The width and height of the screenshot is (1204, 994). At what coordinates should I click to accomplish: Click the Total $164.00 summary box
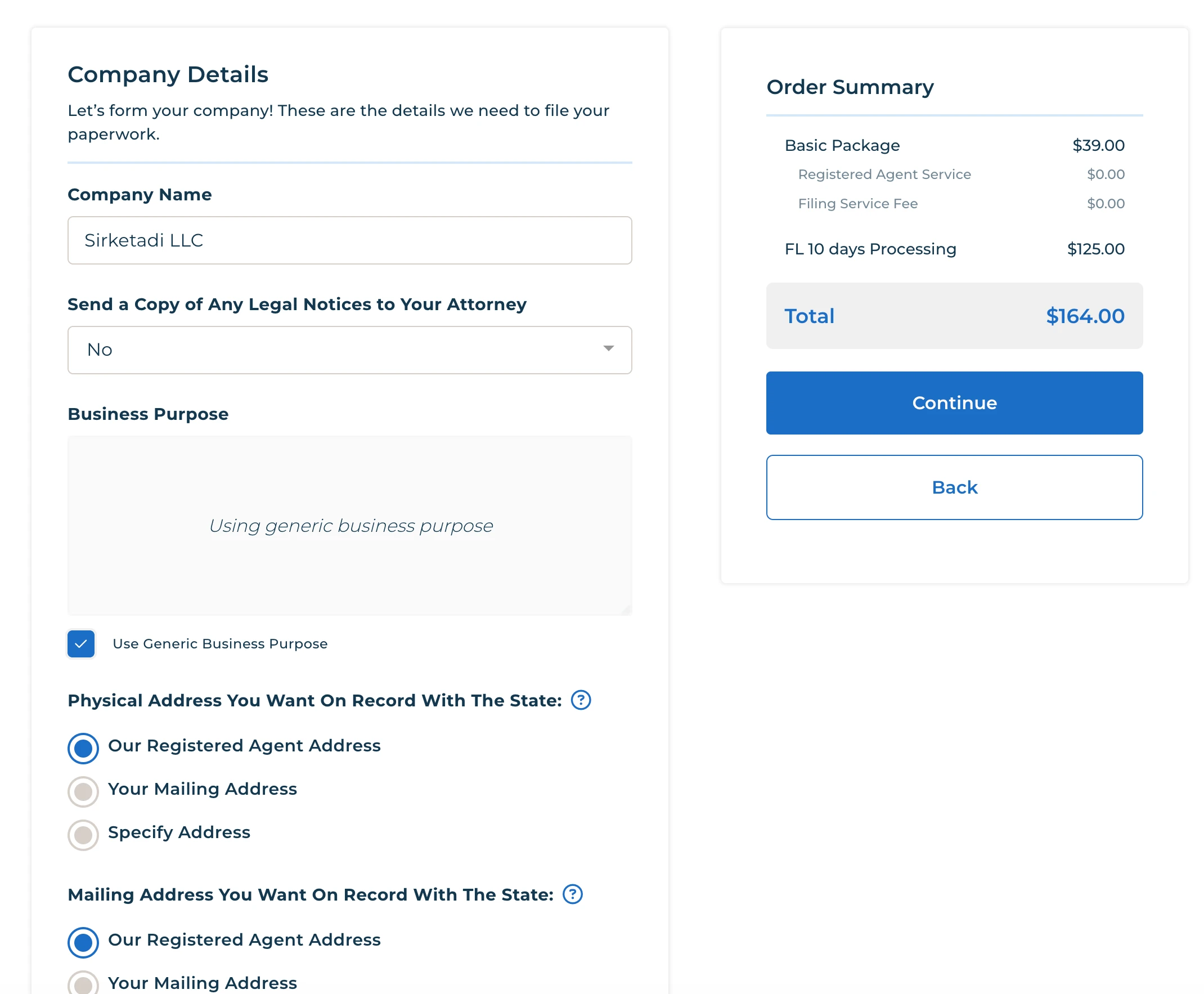tap(954, 316)
